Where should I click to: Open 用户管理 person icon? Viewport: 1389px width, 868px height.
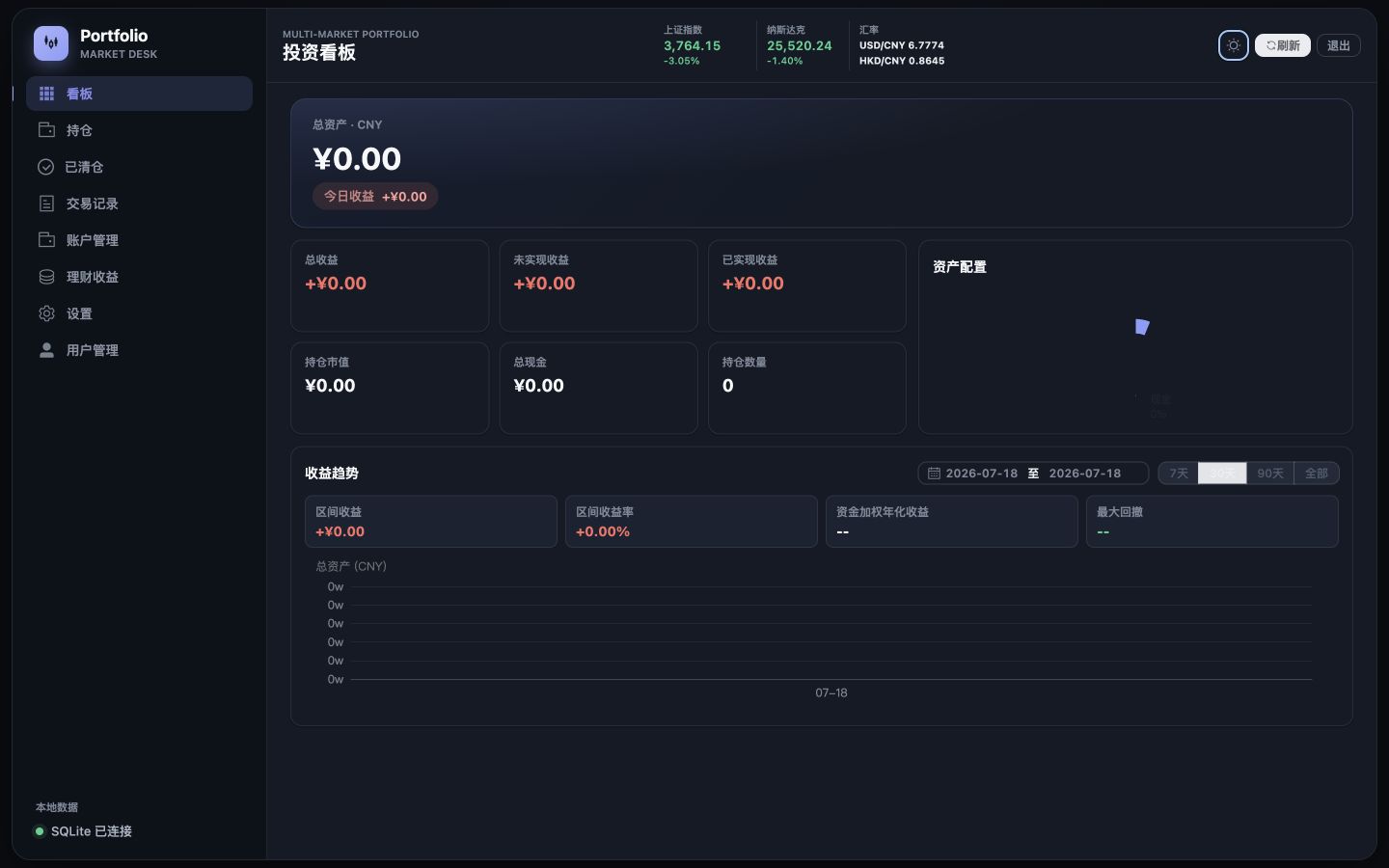[x=46, y=350]
